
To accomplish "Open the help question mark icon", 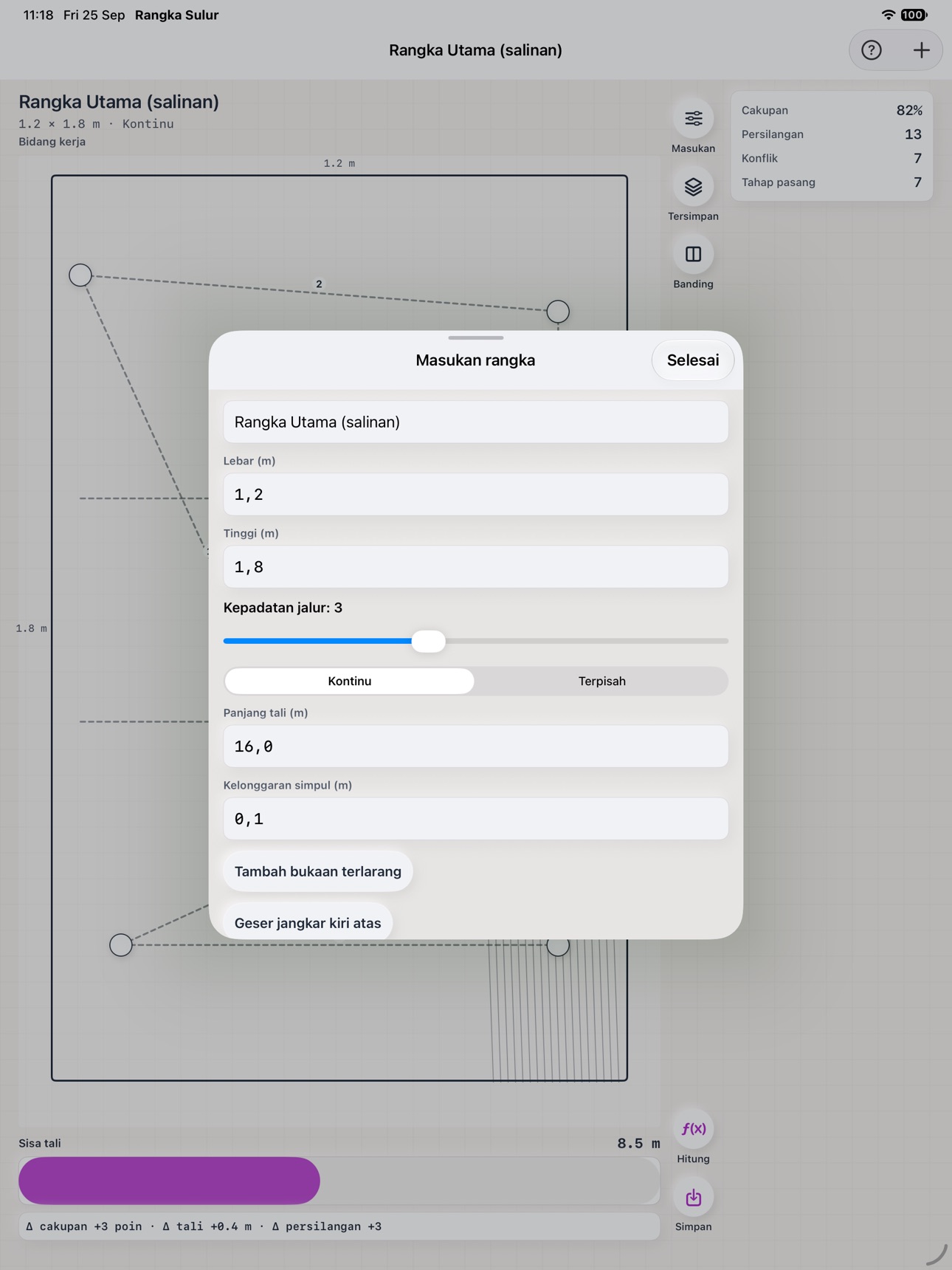I will [872, 50].
